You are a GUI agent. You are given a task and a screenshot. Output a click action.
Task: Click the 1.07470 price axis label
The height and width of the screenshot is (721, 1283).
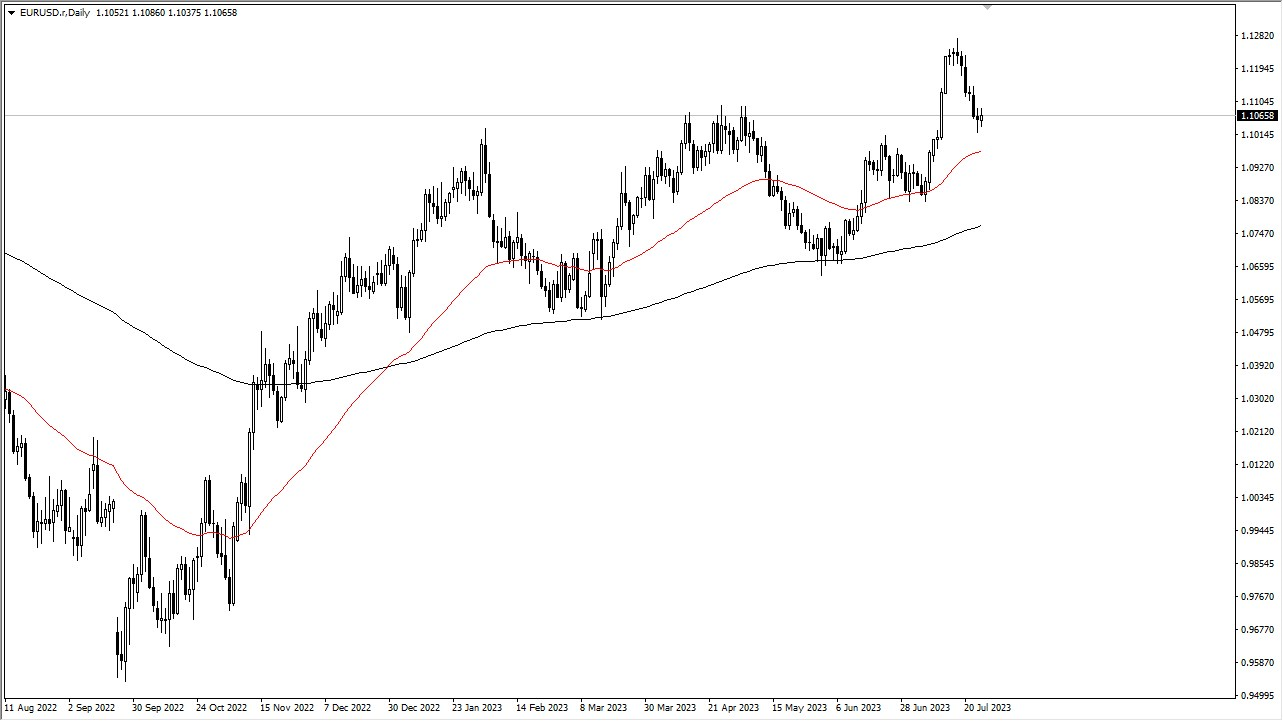(1257, 234)
